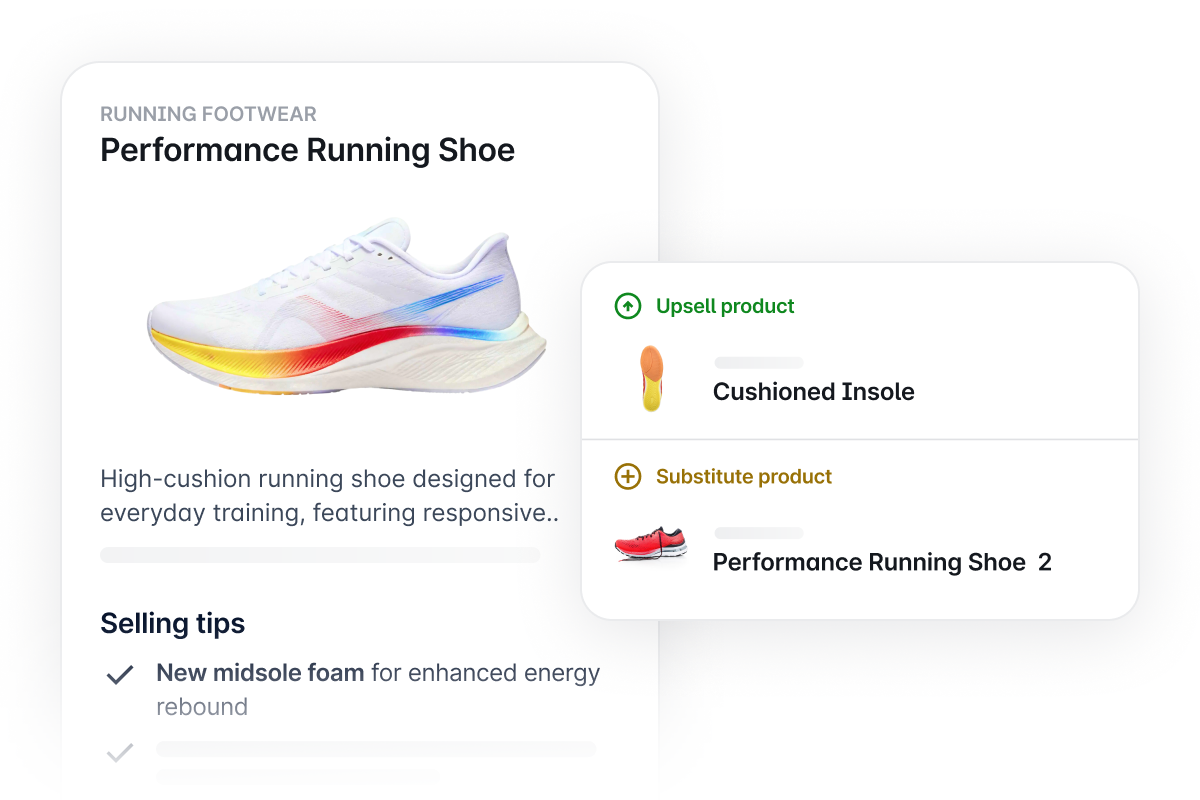The height and width of the screenshot is (800, 1200).
Task: Click the Substitute product label
Action: click(743, 476)
